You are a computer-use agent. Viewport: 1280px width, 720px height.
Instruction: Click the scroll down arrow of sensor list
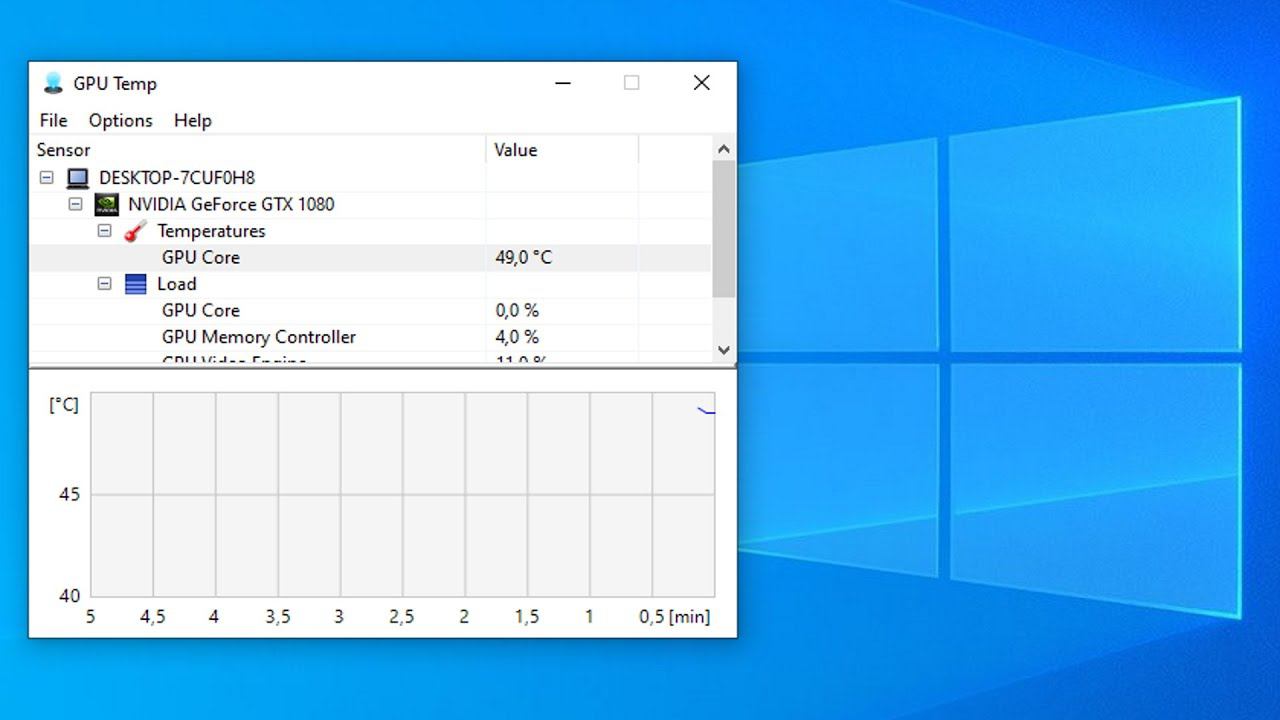coord(724,350)
